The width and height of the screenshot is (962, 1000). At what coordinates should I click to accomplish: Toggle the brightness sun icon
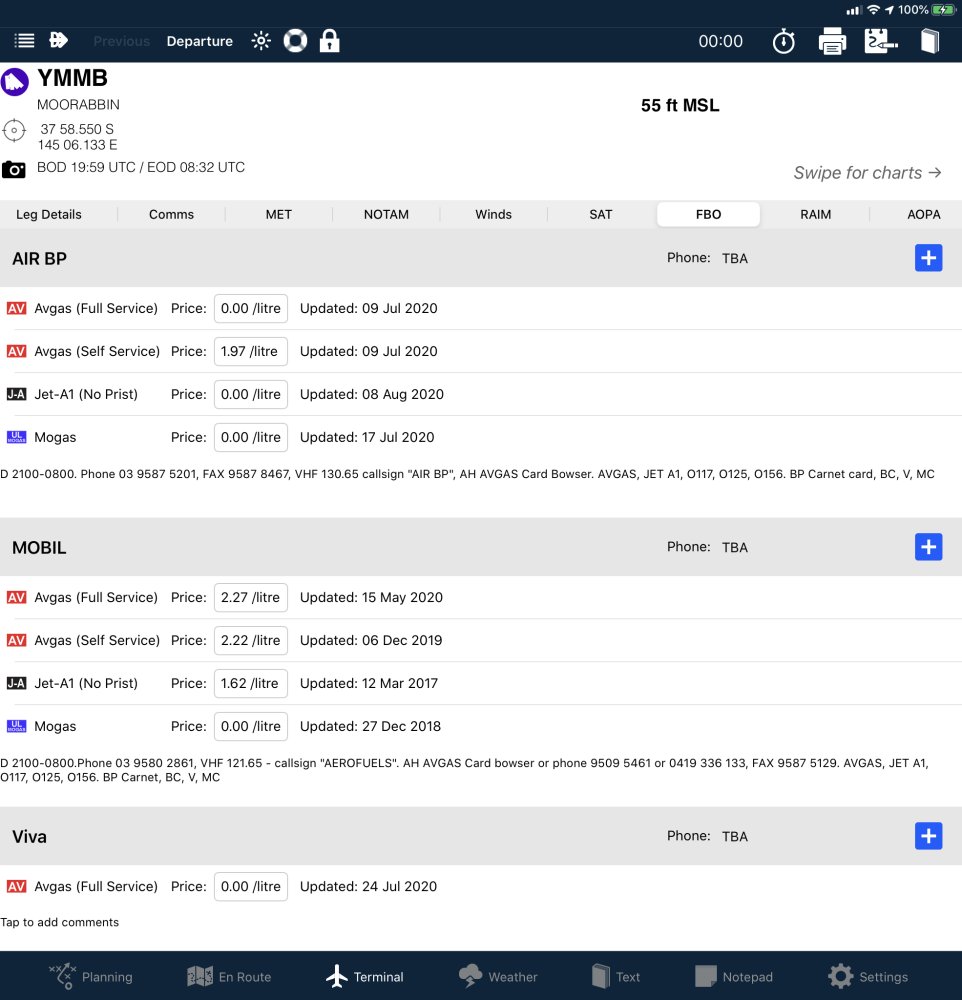tap(261, 41)
